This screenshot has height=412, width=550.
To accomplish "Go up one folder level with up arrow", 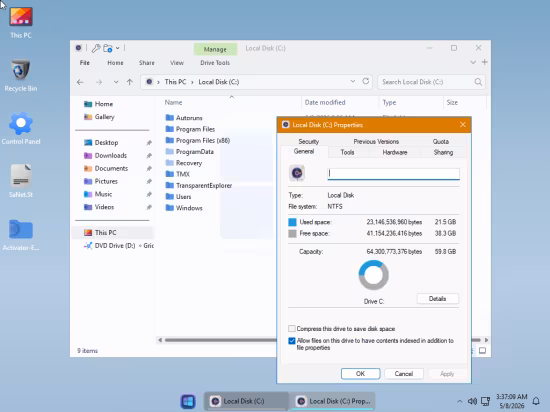I will 130,82.
